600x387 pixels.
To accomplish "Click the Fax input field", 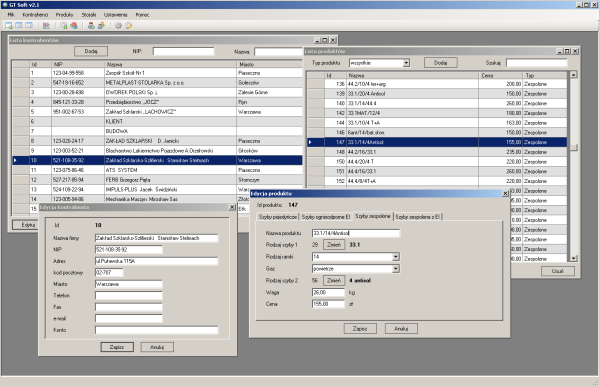I will pos(129,307).
